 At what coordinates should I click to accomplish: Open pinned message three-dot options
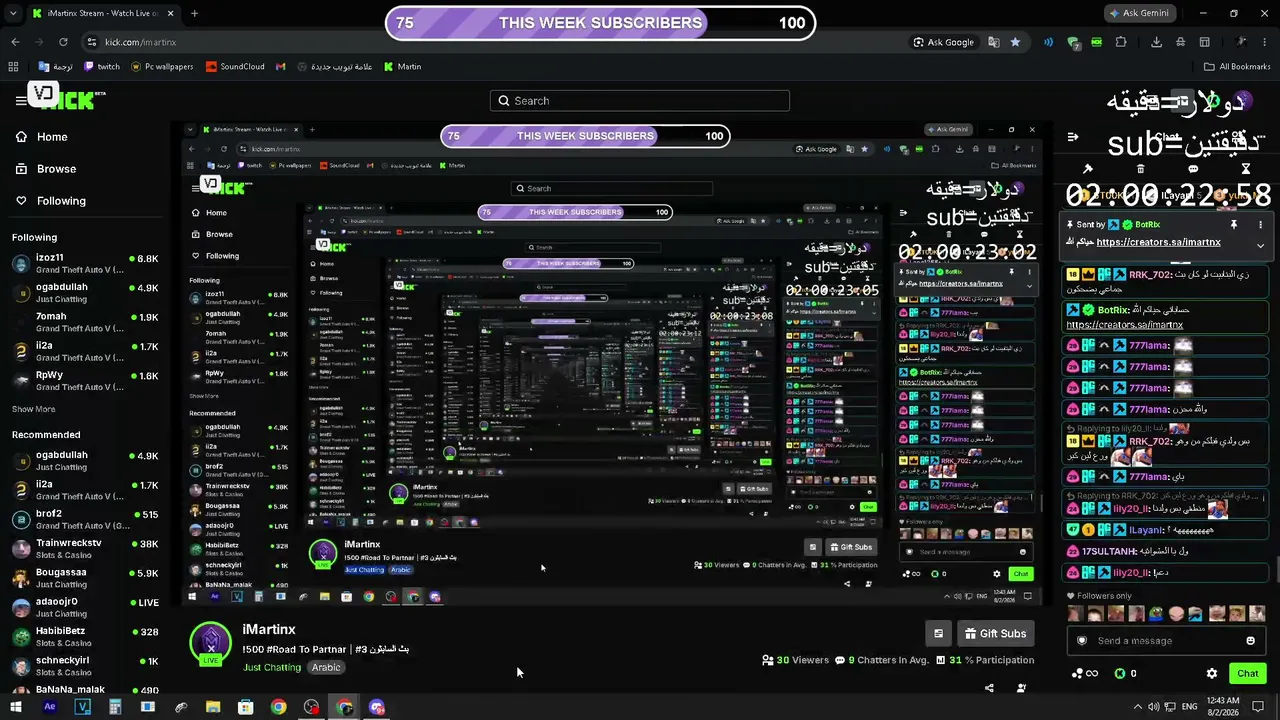1260,225
